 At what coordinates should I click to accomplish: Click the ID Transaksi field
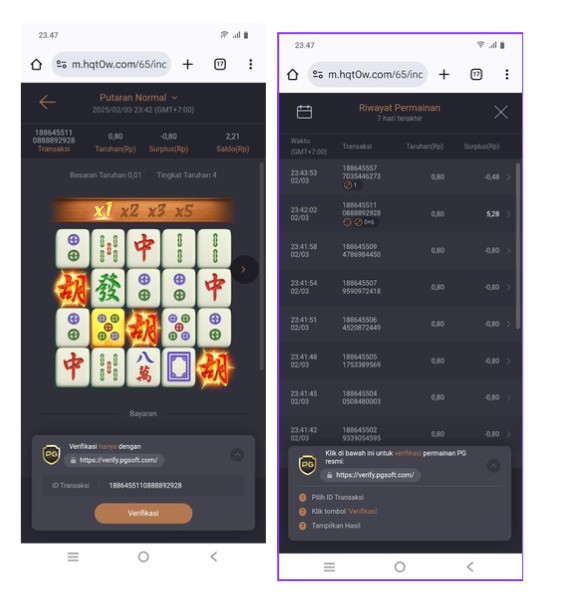point(143,485)
